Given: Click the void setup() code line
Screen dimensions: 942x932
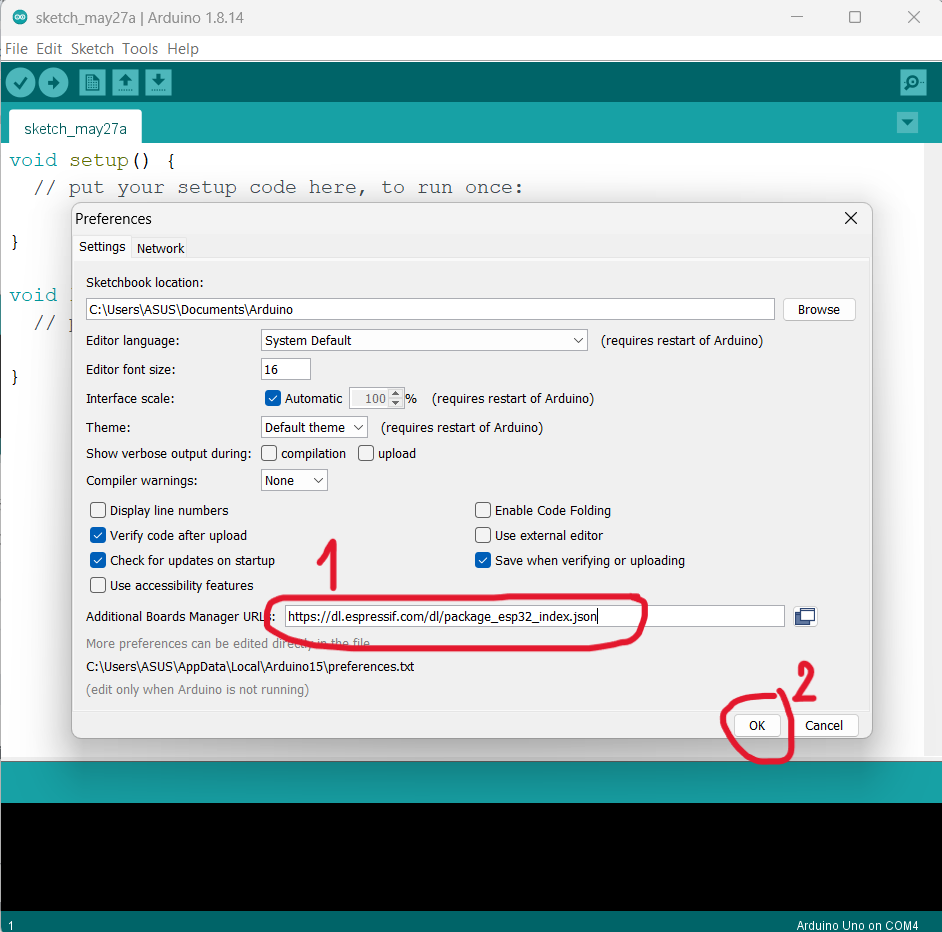Looking at the screenshot, I should [93, 160].
